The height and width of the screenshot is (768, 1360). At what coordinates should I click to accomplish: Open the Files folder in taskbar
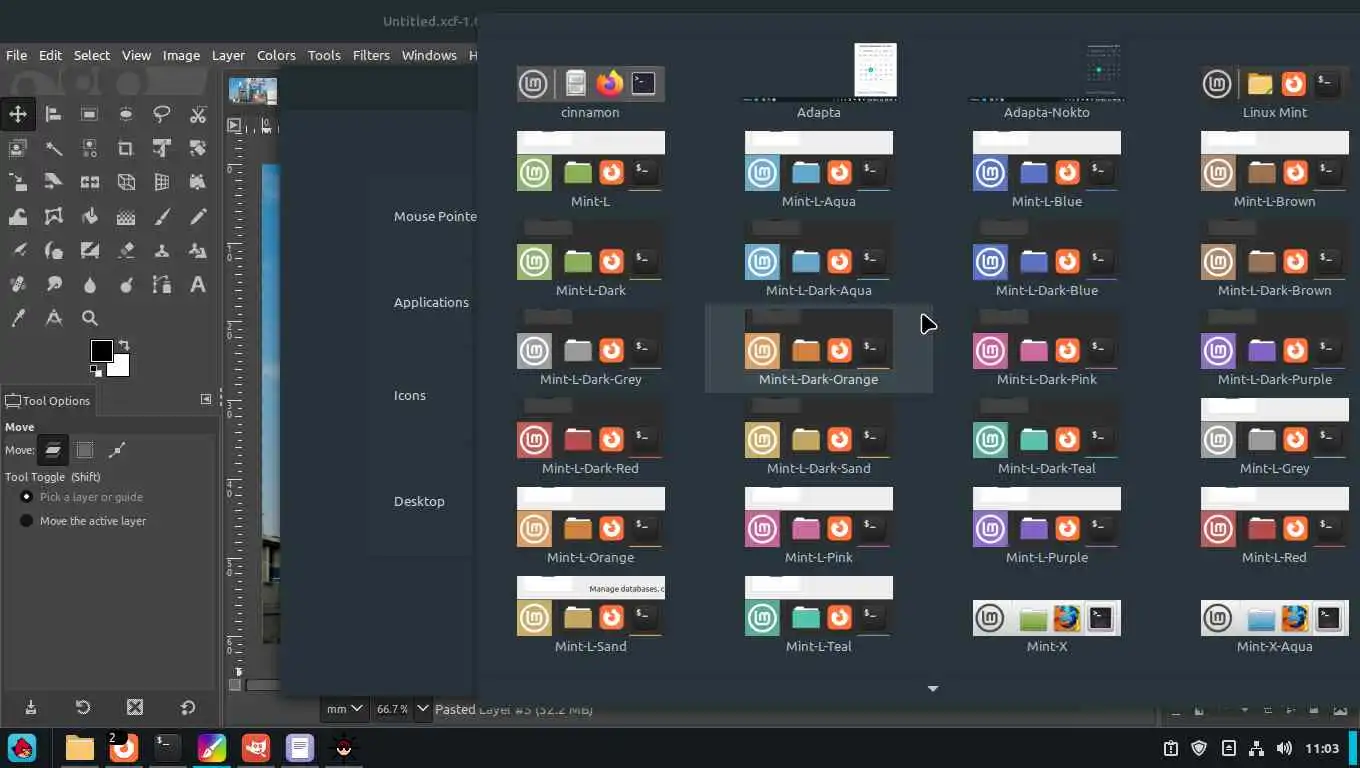pyautogui.click(x=79, y=747)
